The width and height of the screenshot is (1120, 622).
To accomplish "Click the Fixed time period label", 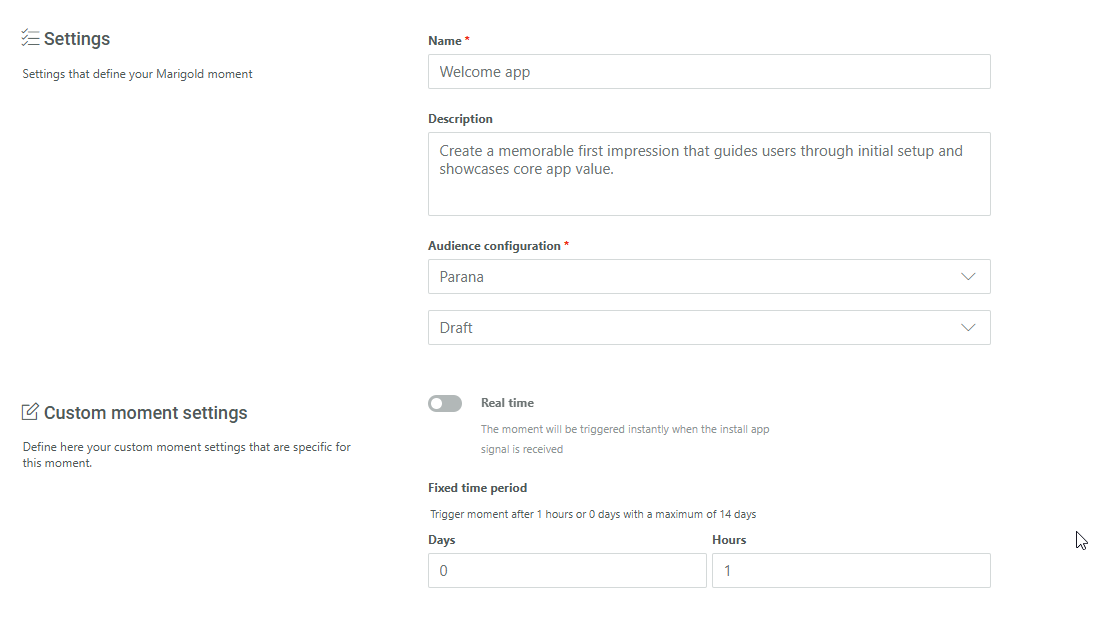I will tap(477, 488).
